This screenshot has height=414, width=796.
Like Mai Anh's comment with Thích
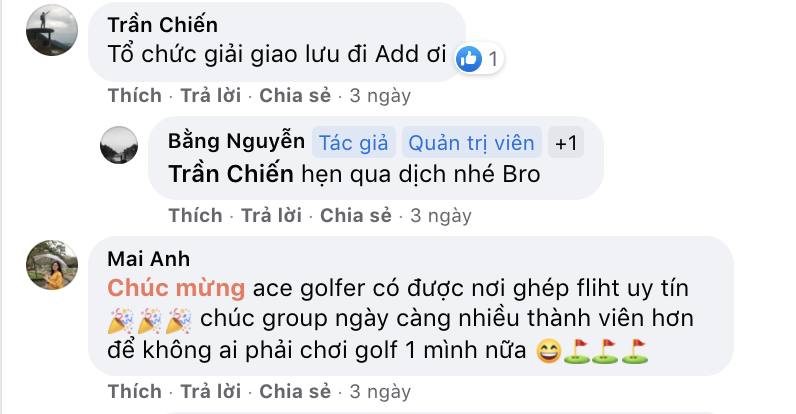(135, 392)
